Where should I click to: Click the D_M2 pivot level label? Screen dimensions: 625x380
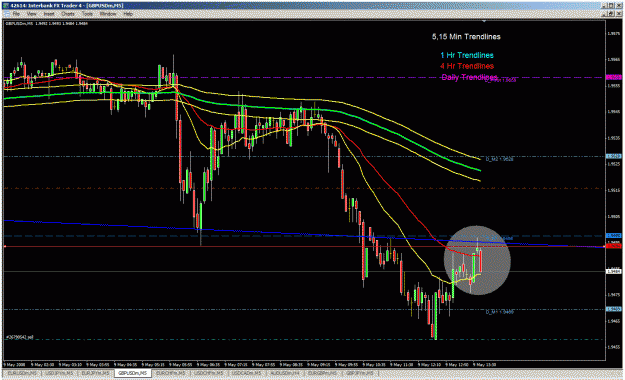(499, 159)
